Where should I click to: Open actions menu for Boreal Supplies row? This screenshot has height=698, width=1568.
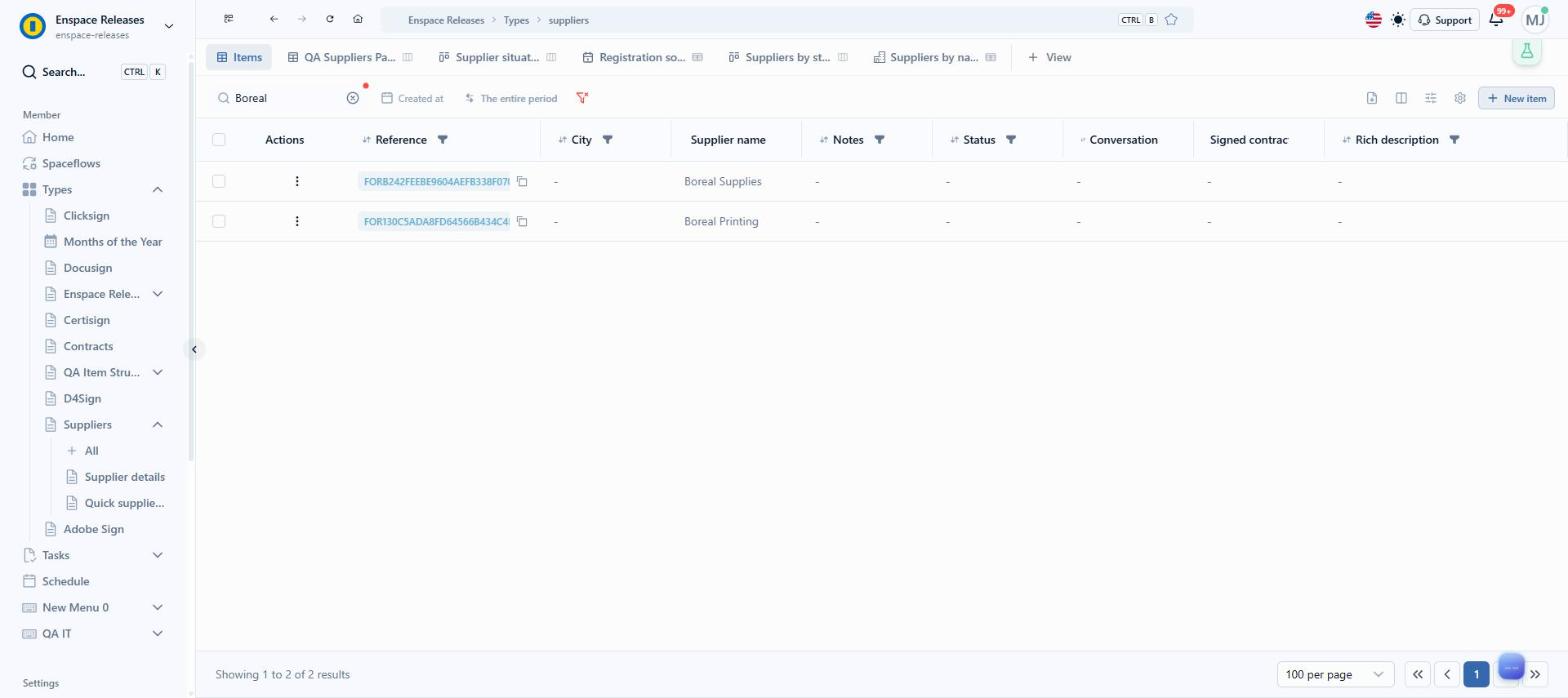click(297, 181)
